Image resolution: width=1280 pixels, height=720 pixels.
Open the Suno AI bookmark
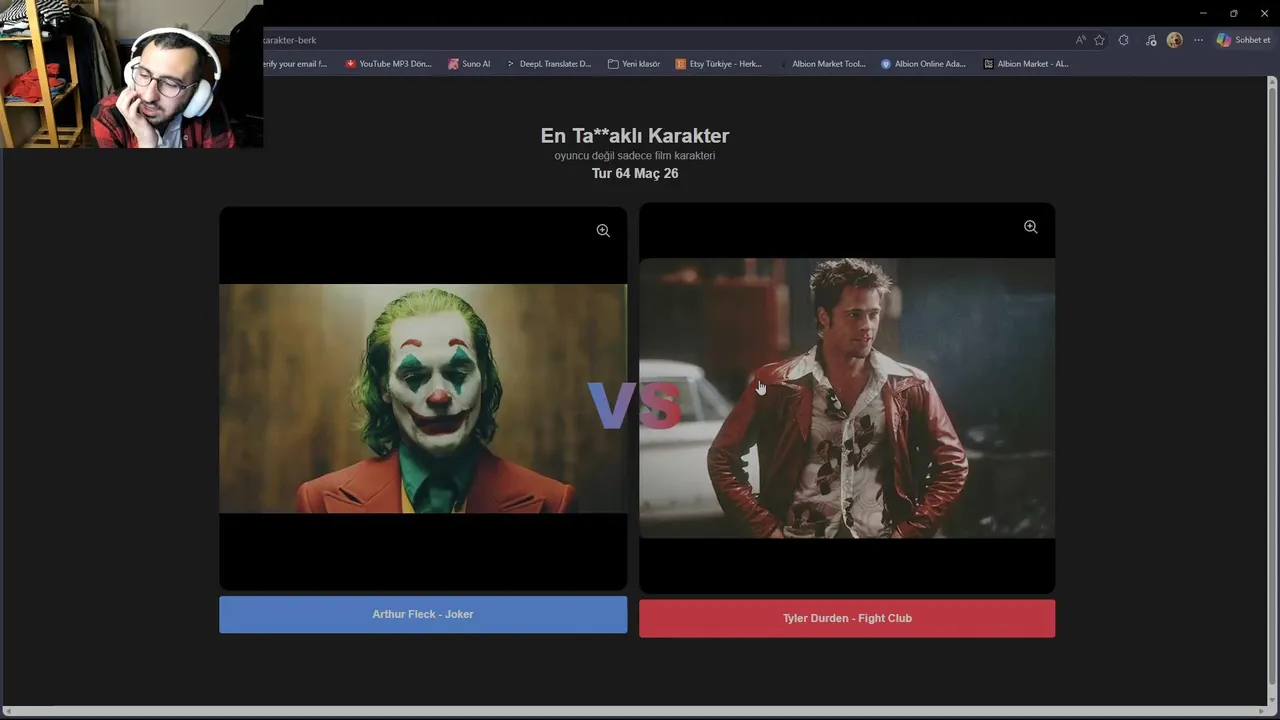pos(469,64)
